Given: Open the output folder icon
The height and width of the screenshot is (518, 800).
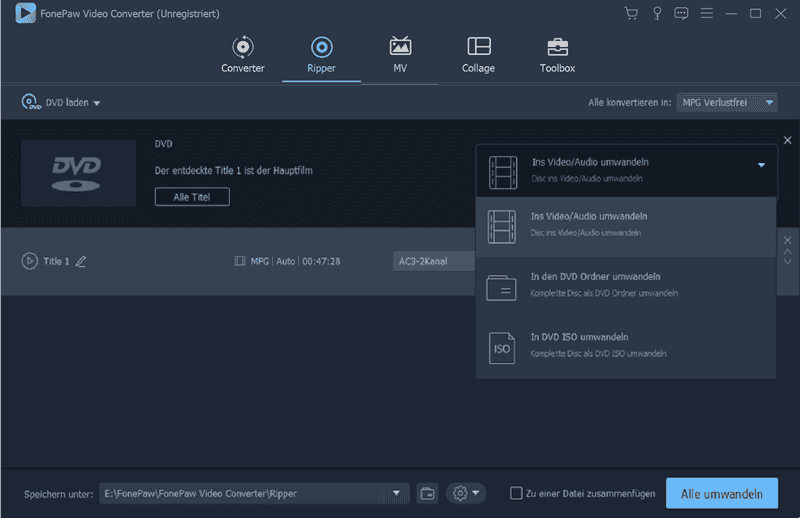Looking at the screenshot, I should [428, 494].
